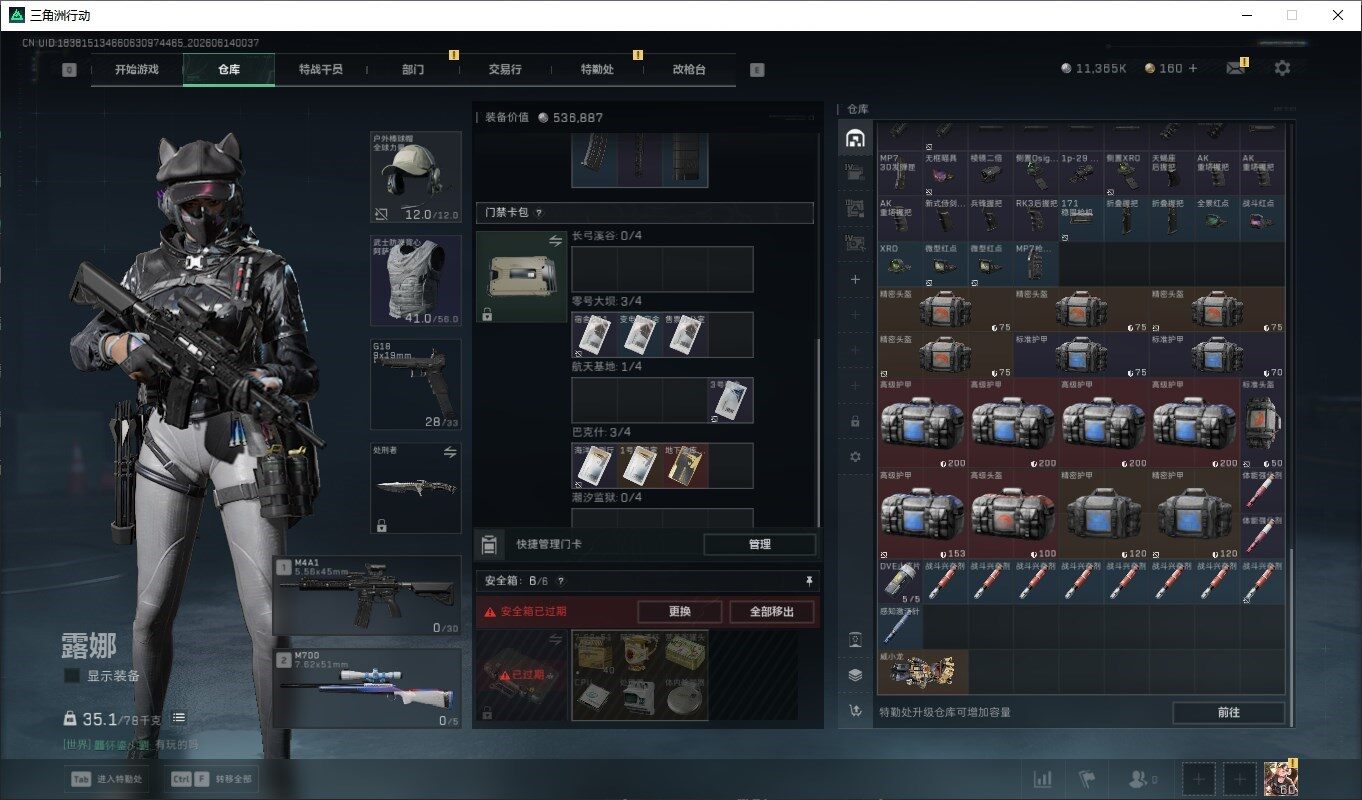Open the fourth warehouse container tab
The width and height of the screenshot is (1362, 800).
[855, 243]
